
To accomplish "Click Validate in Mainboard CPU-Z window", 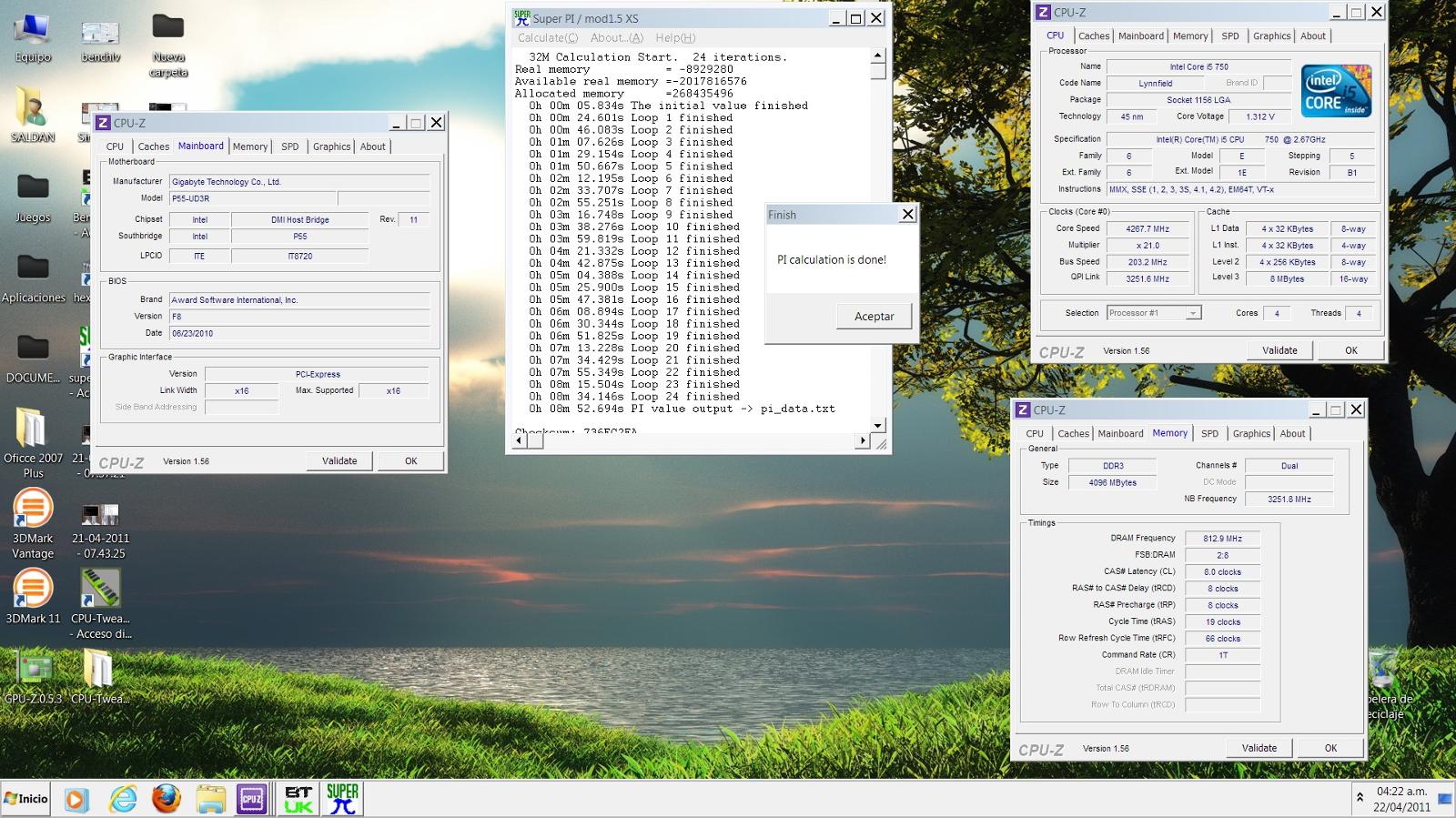I will (339, 461).
